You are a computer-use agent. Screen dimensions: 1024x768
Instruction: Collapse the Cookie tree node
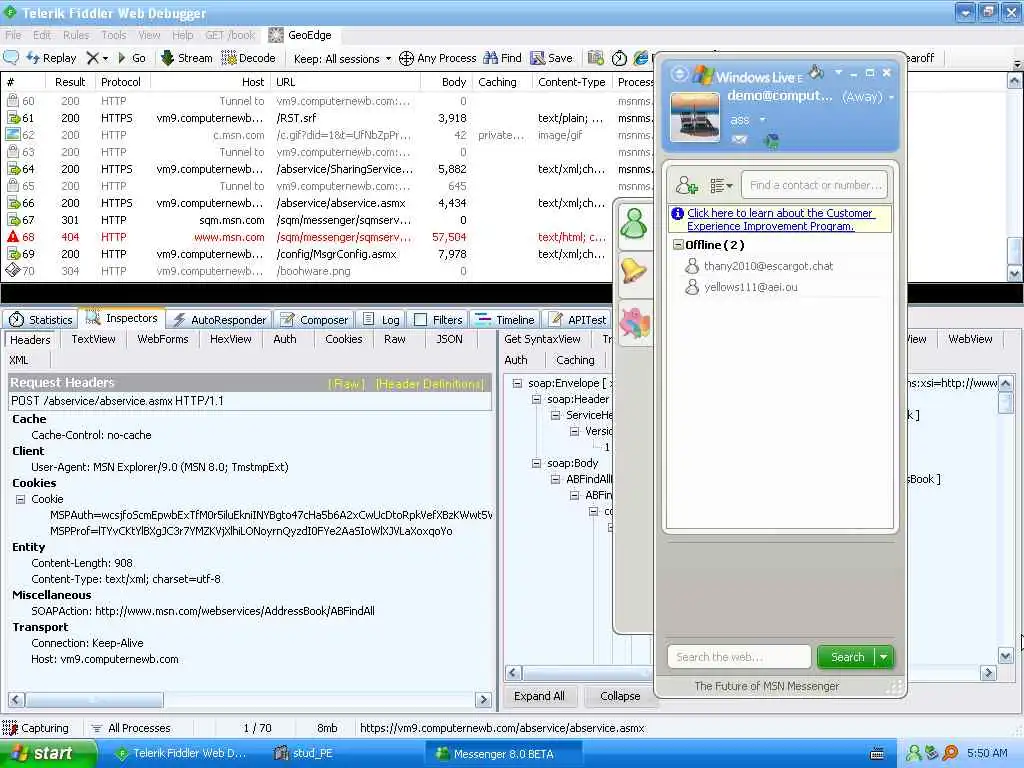pos(20,499)
